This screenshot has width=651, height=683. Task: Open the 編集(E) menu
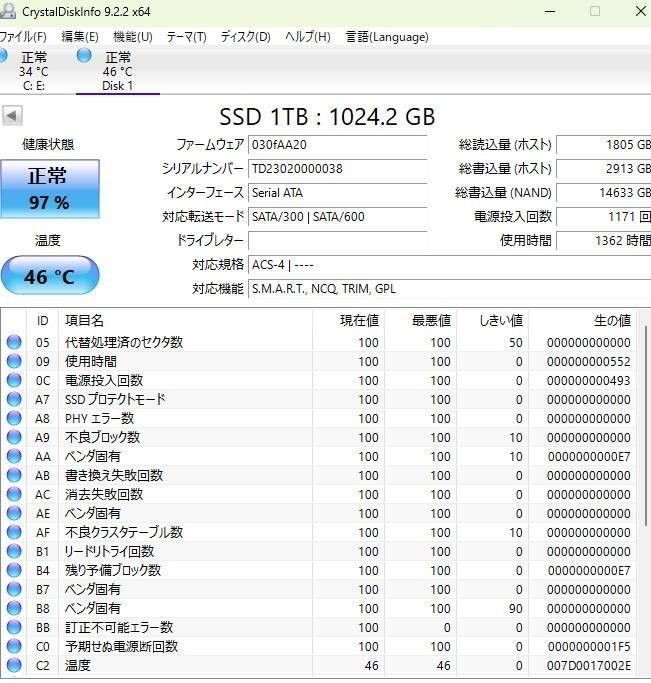[x=80, y=37]
